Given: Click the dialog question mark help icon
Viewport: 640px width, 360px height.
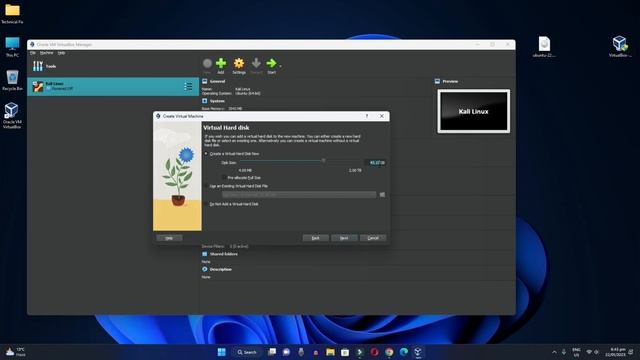Looking at the screenshot, I should tap(367, 116).
